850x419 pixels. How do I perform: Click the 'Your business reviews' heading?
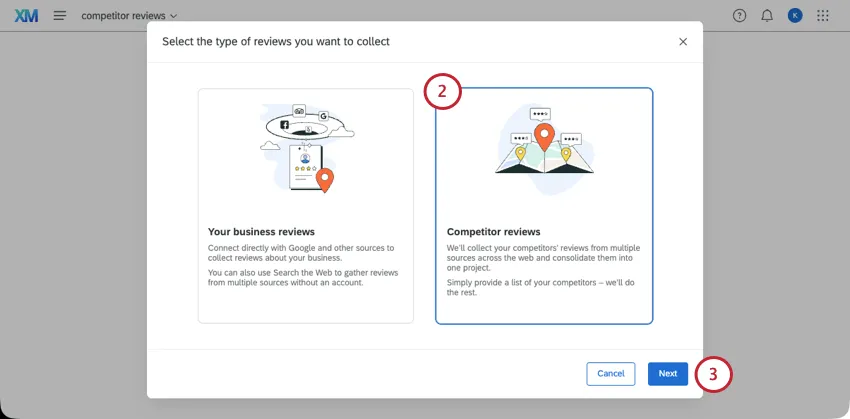(x=261, y=232)
